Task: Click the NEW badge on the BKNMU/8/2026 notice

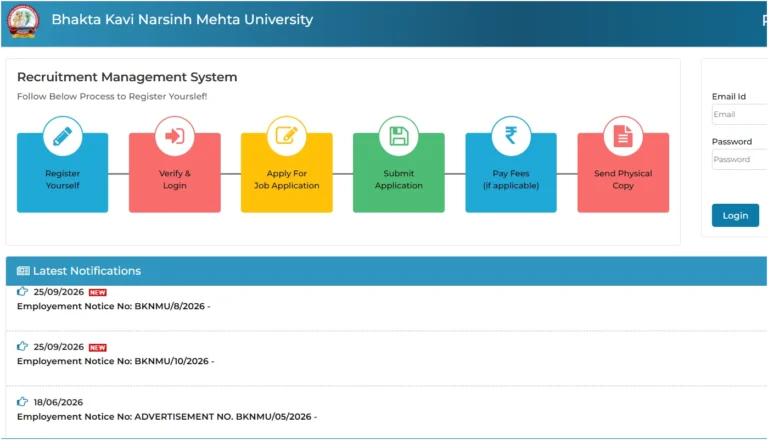Action: [97, 293]
